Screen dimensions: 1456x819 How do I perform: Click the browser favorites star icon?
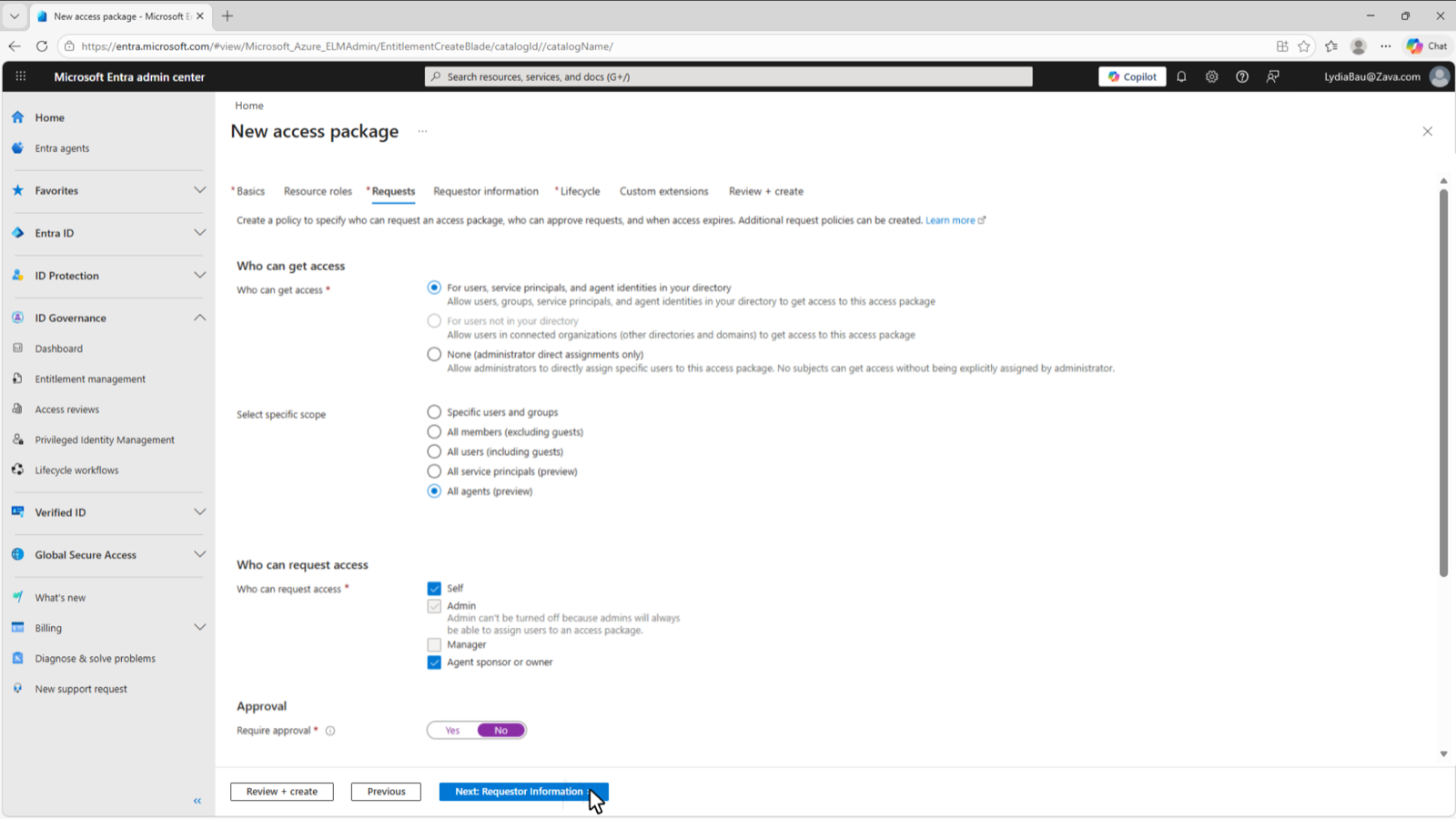[1304, 45]
